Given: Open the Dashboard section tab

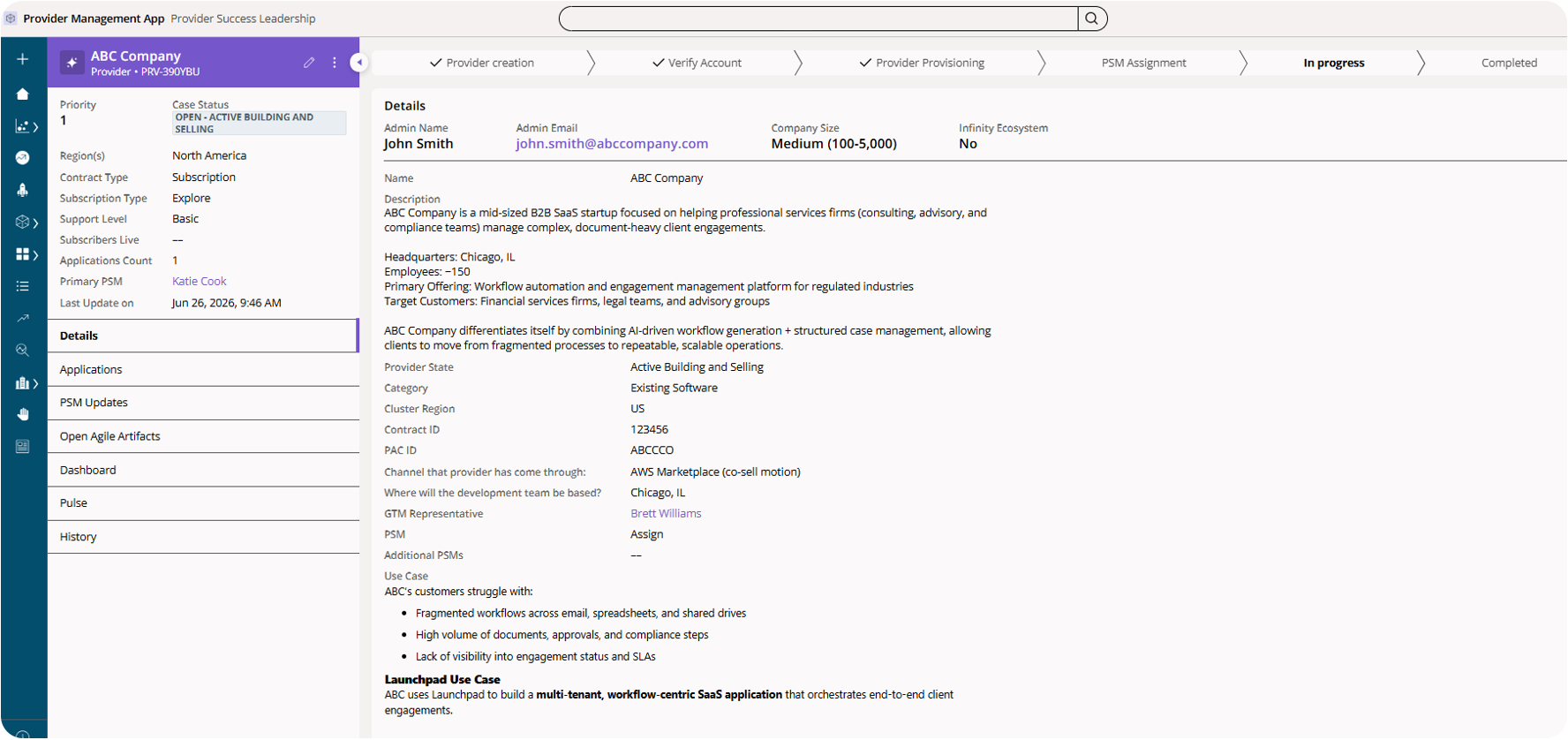Looking at the screenshot, I should coord(203,470).
